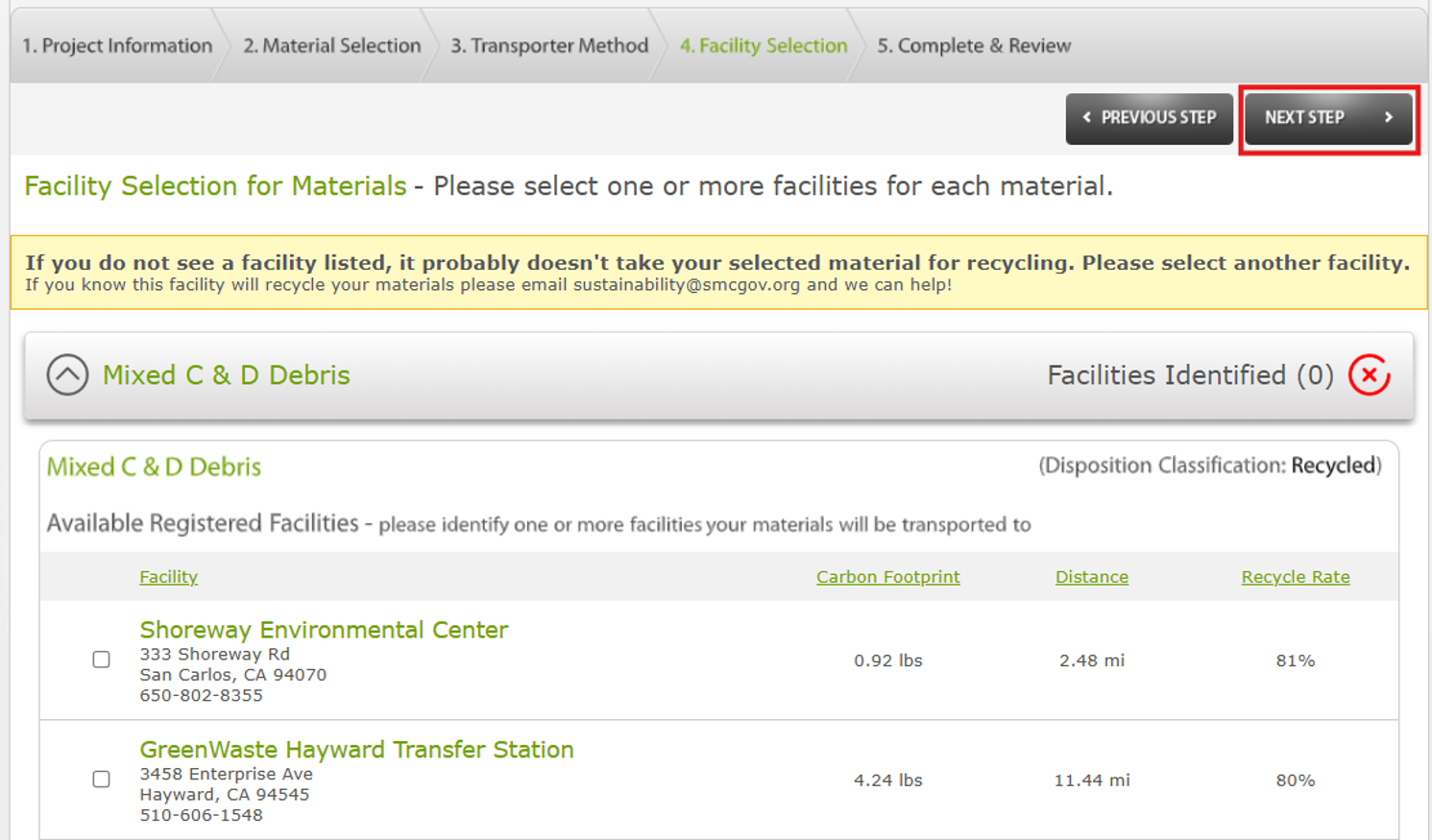Sort facilities by Carbon Footprint
The width and height of the screenshot is (1432, 840).
(886, 576)
